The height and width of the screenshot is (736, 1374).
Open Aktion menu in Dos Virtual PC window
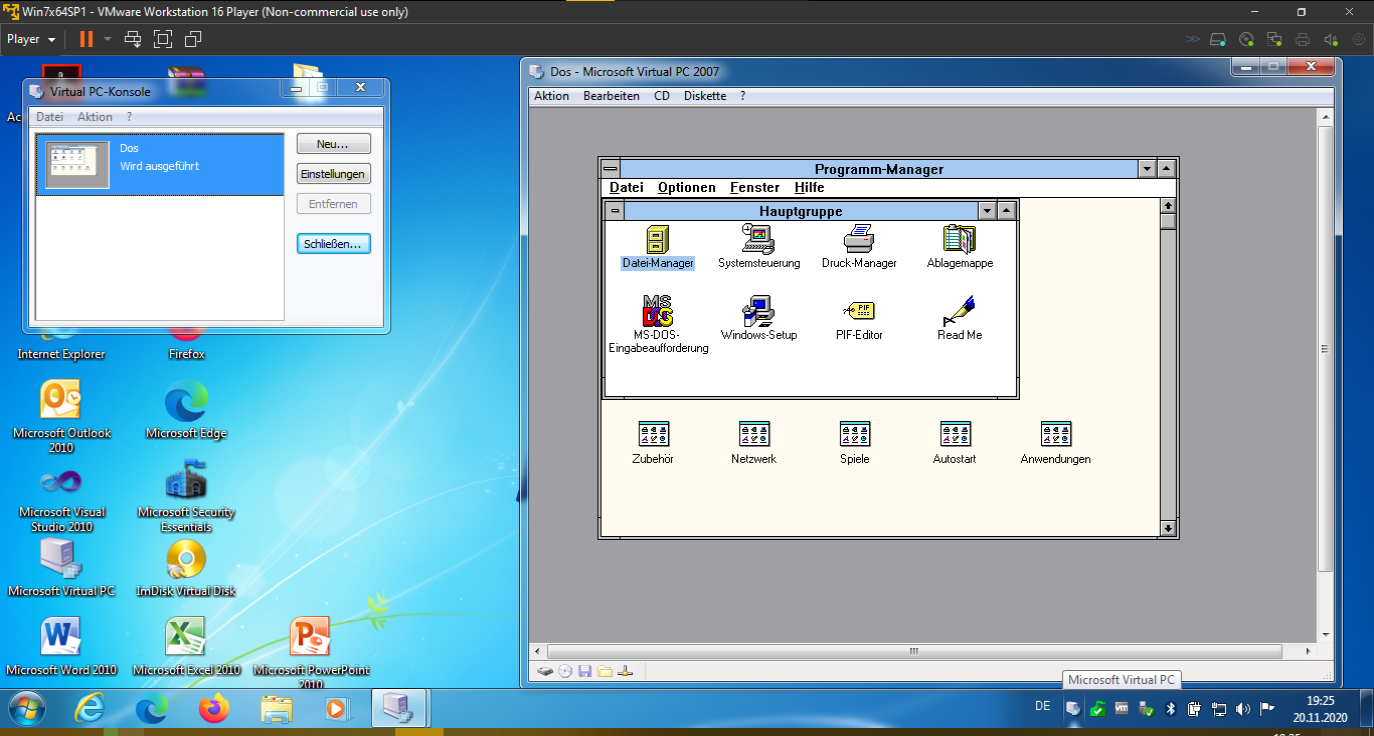[x=551, y=96]
